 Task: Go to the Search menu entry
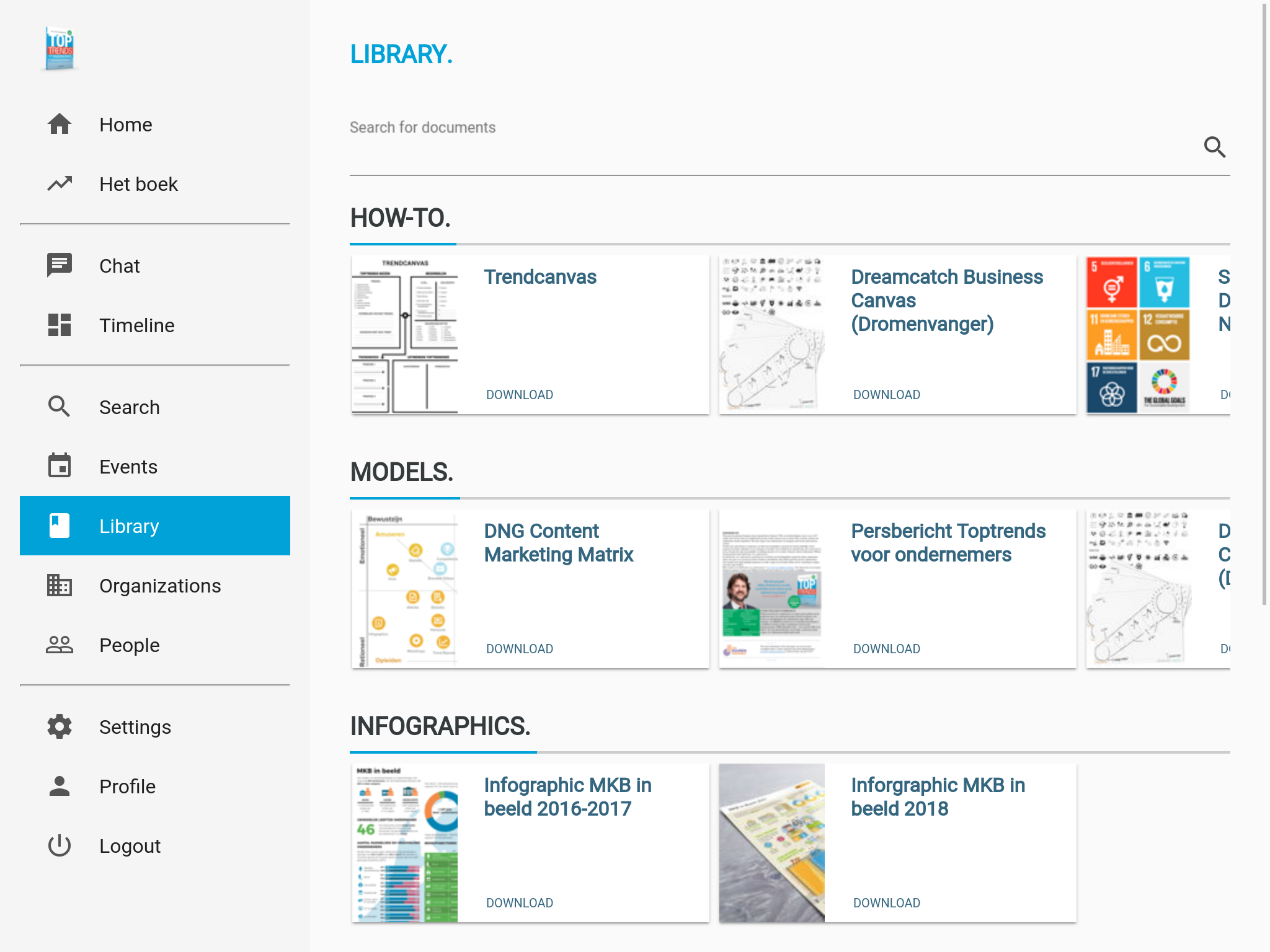(x=129, y=407)
